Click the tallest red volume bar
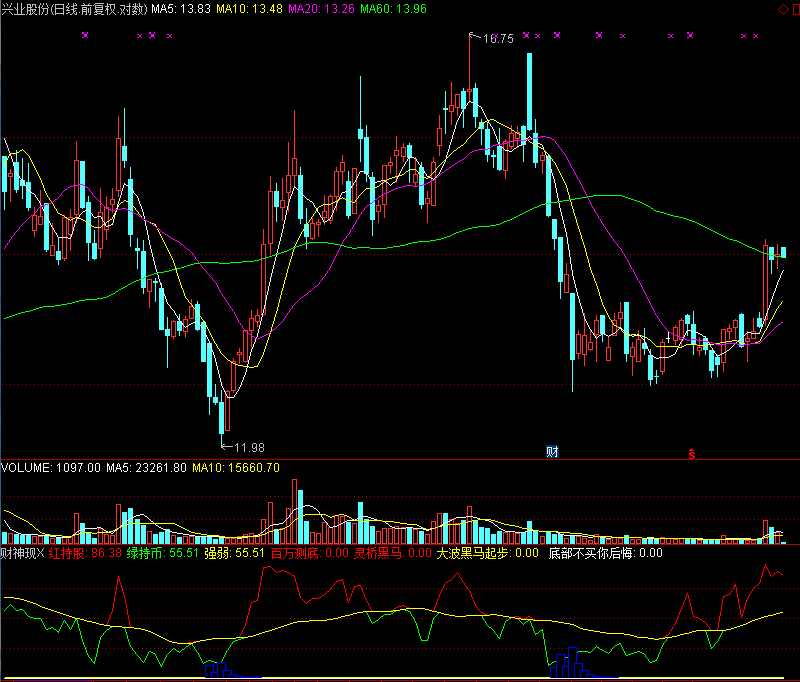 295,511
